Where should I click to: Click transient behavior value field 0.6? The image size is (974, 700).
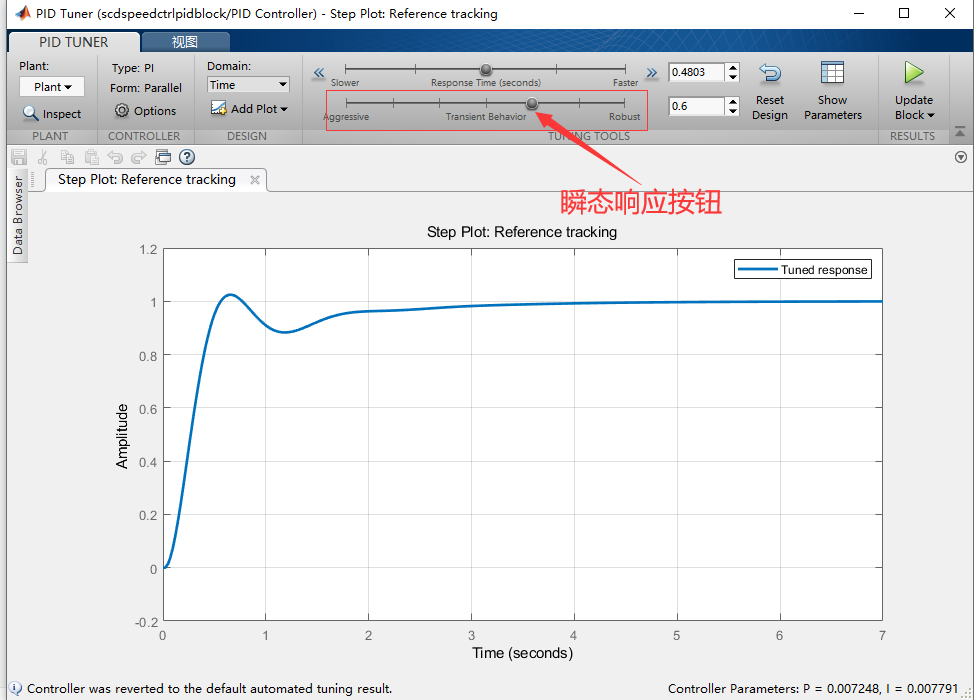696,106
